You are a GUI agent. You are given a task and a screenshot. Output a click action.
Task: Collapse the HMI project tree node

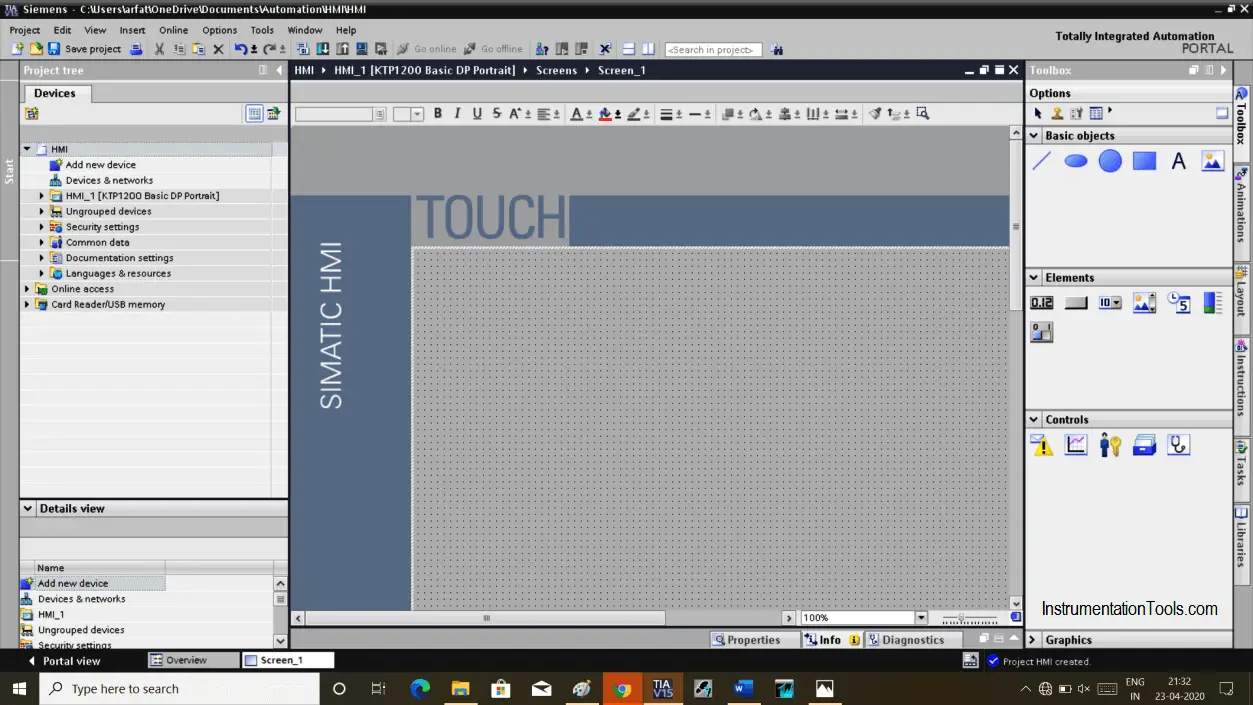click(27, 149)
